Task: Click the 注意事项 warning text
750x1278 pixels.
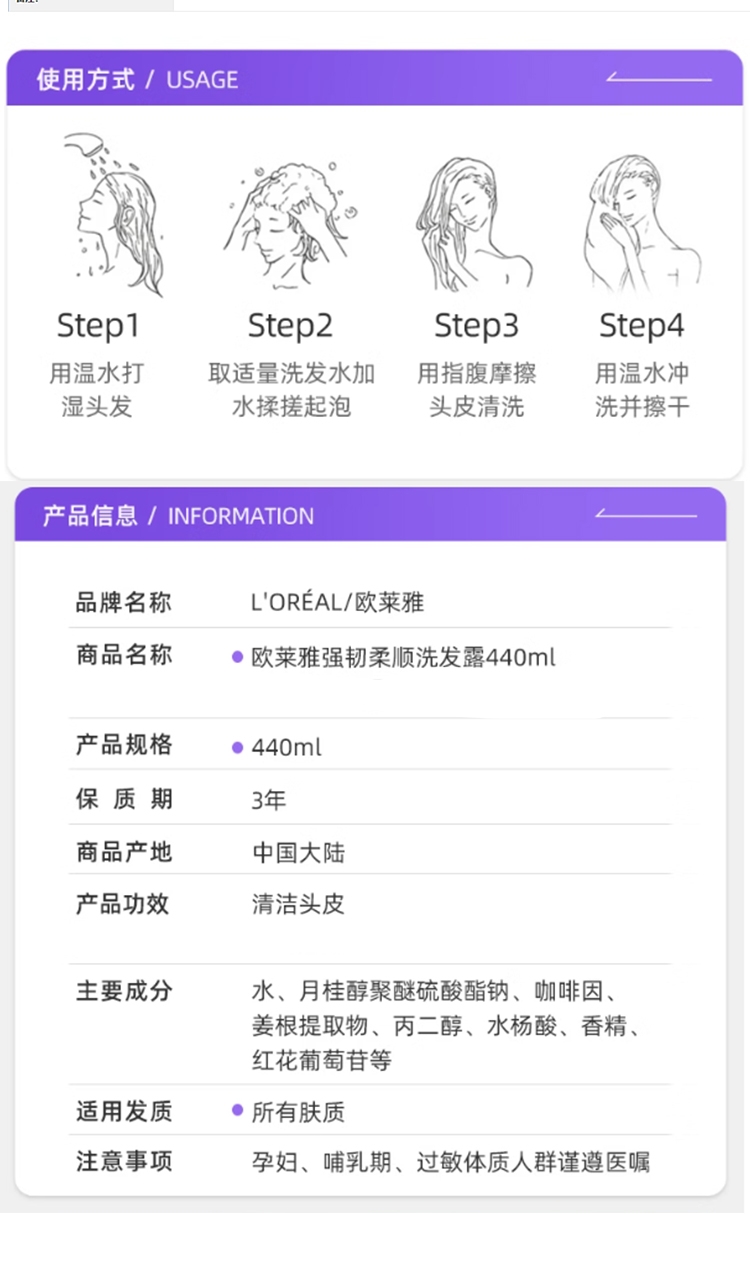Action: tap(450, 1162)
